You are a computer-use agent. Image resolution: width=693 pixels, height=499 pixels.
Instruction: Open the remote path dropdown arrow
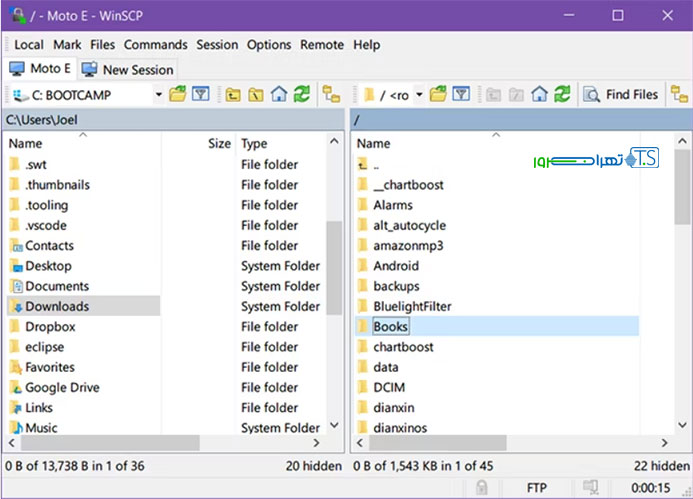[418, 95]
